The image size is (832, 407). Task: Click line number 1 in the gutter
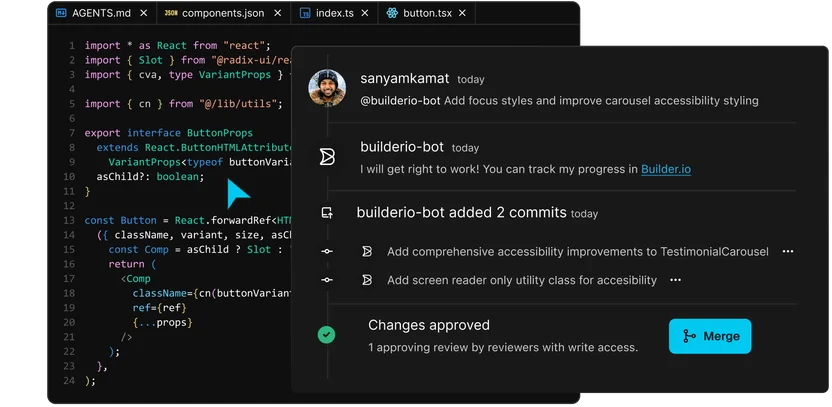click(72, 46)
